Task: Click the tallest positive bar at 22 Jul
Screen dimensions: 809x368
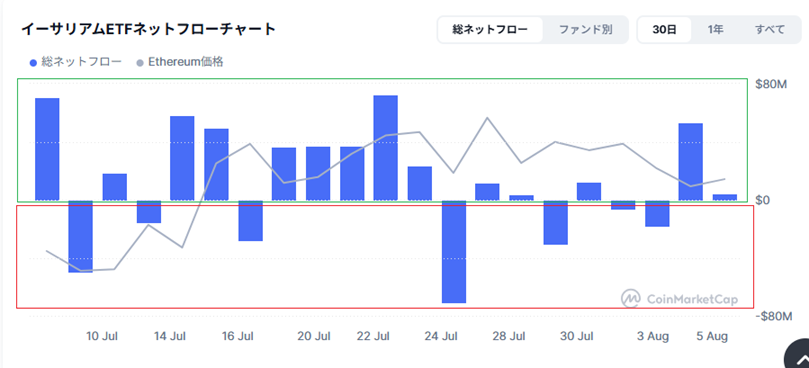Action: point(386,148)
